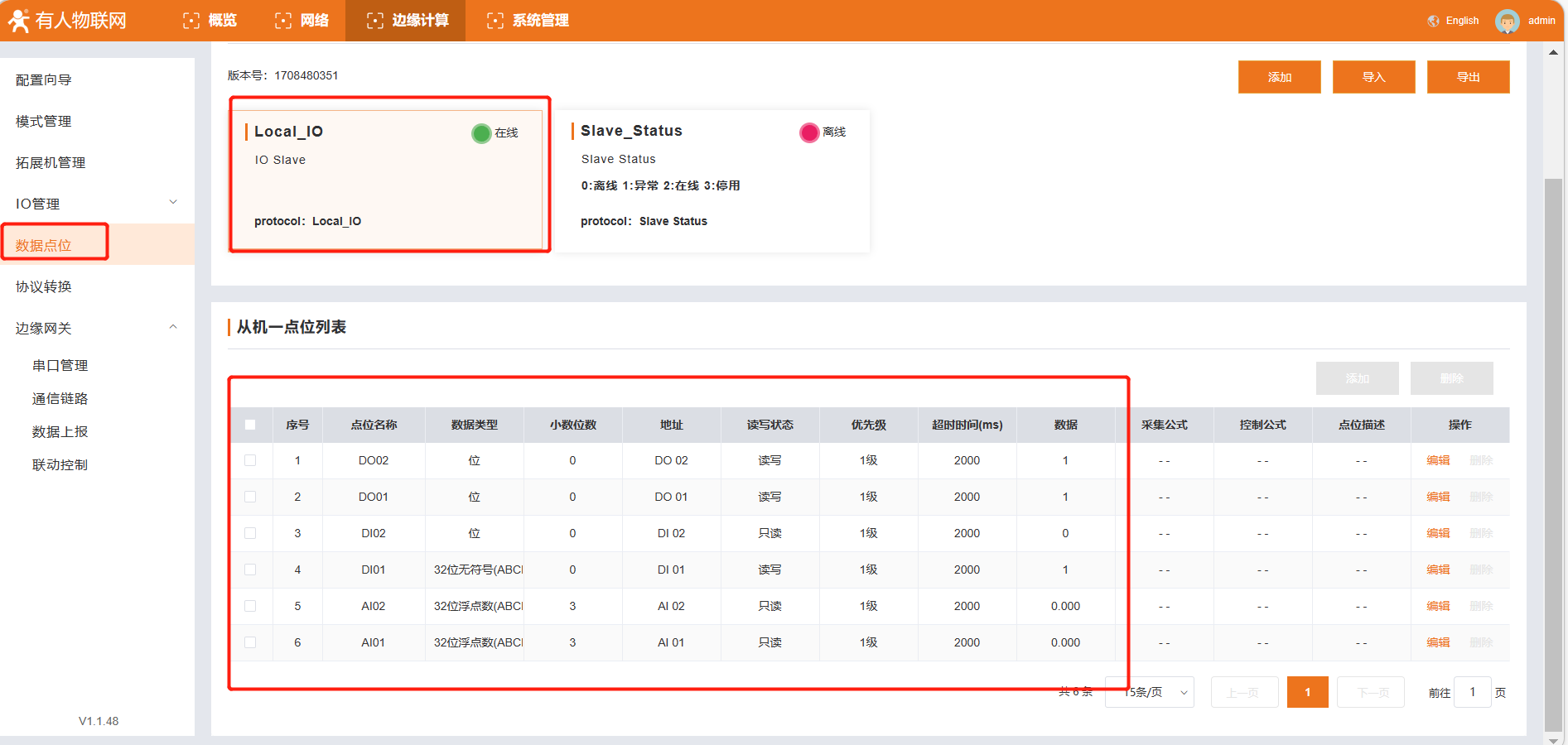Click the red offline status dot on Slave_Status
The image size is (1568, 745).
[809, 132]
